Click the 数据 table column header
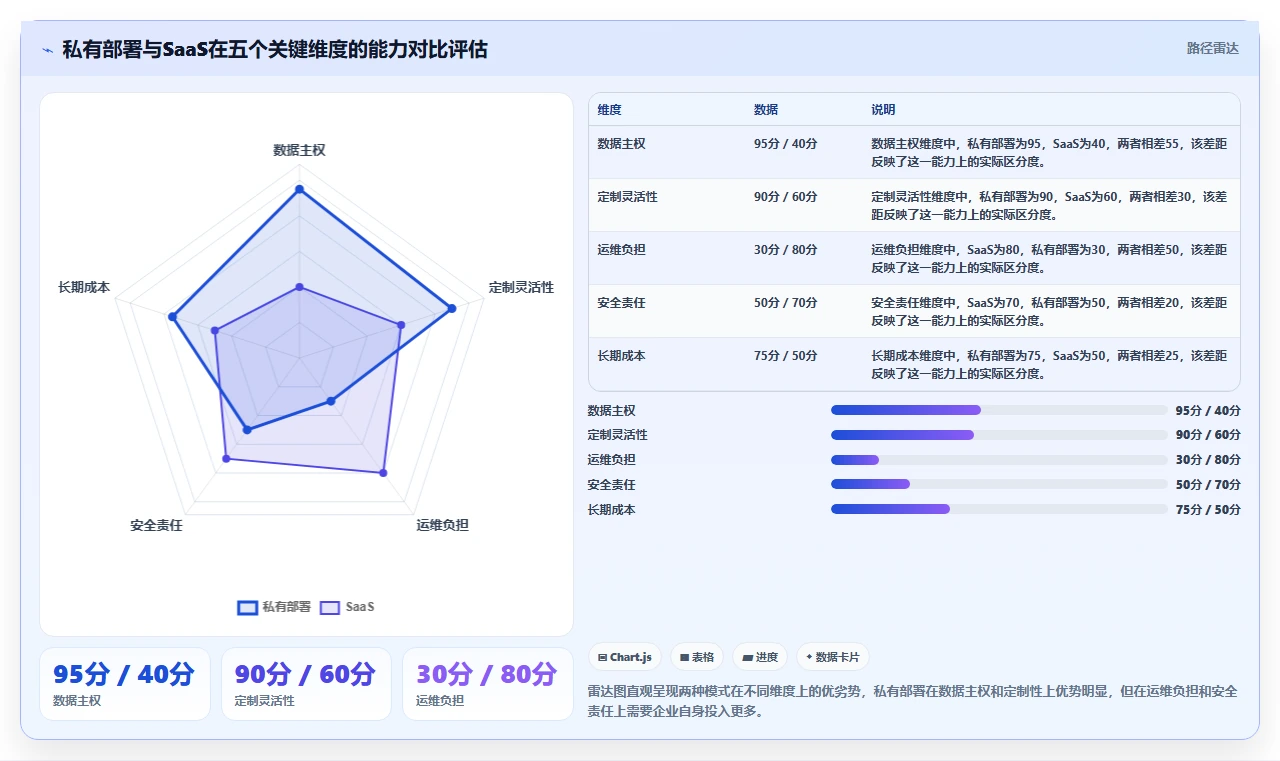 pos(766,110)
